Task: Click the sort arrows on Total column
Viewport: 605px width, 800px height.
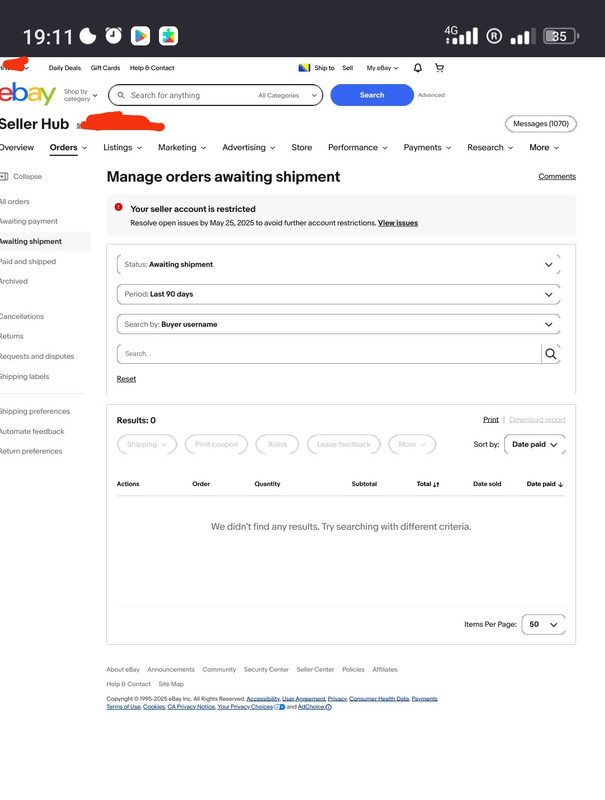Action: [436, 484]
